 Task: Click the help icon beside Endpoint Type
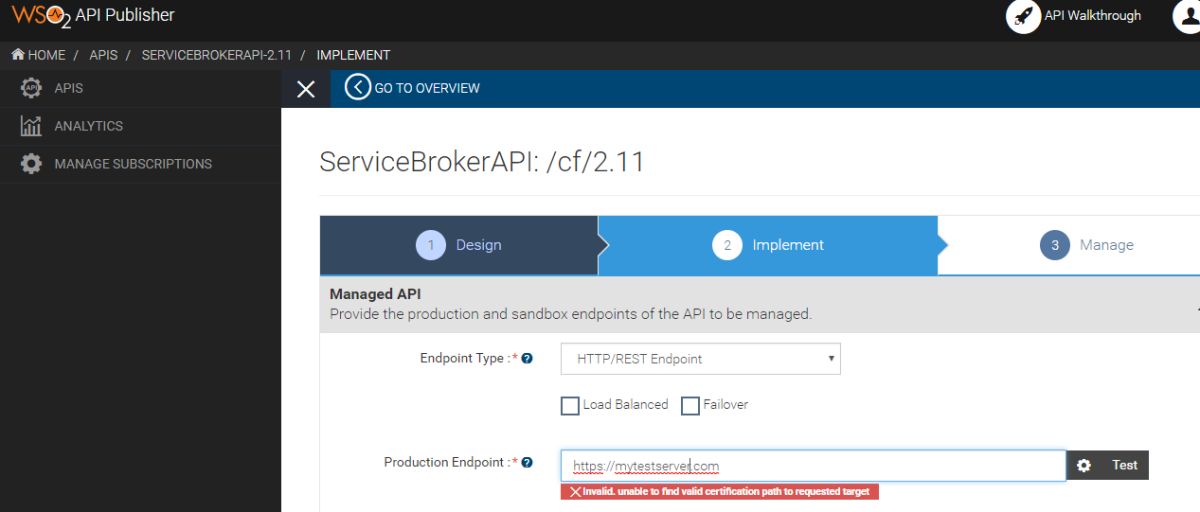[527, 358]
